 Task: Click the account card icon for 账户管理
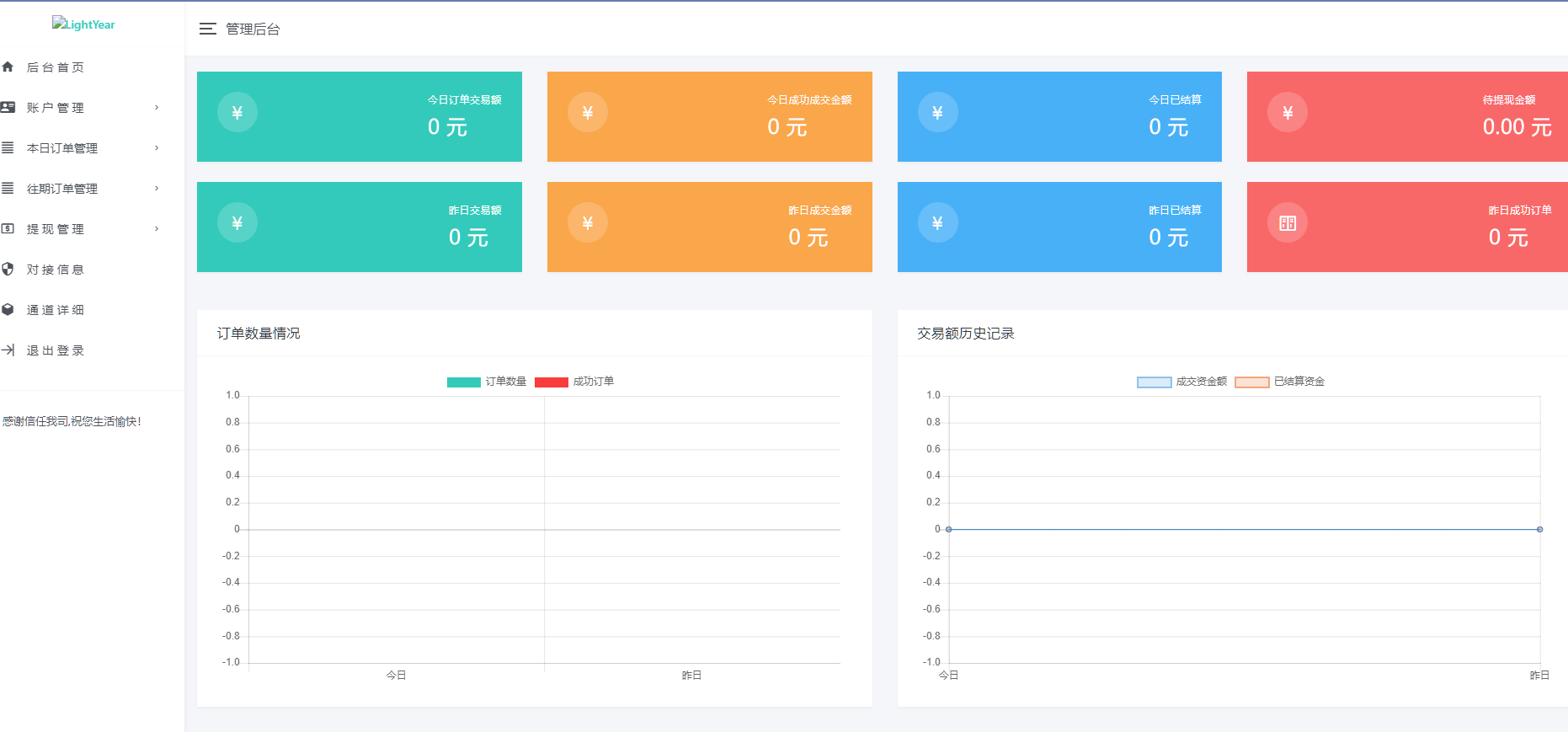coord(8,107)
